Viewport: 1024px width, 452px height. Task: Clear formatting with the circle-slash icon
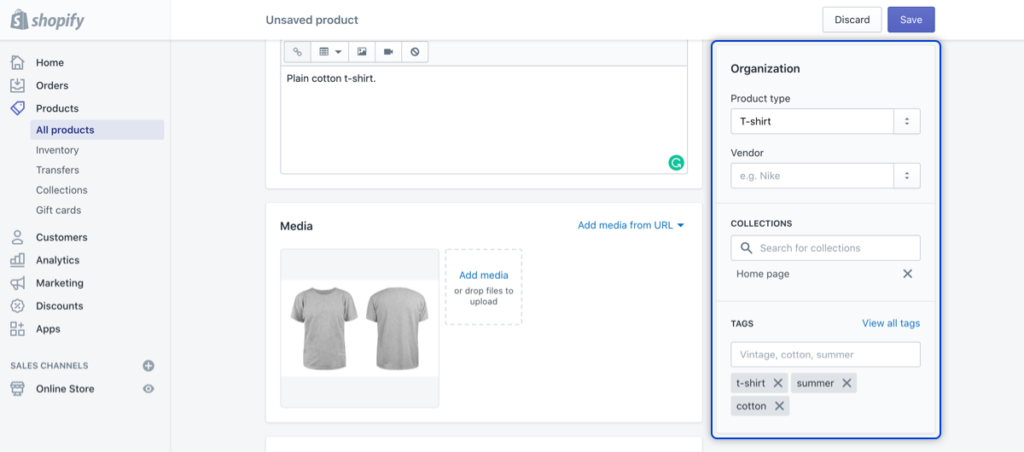tap(415, 52)
